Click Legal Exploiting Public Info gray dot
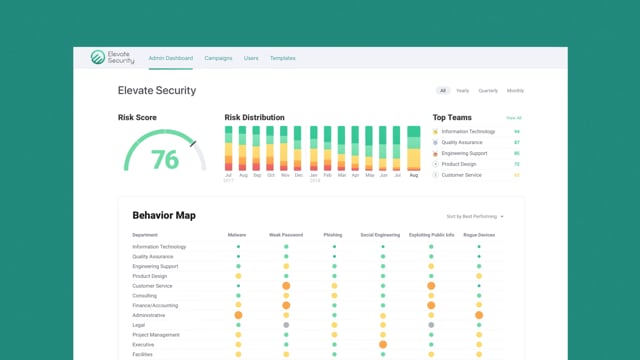 point(431,325)
